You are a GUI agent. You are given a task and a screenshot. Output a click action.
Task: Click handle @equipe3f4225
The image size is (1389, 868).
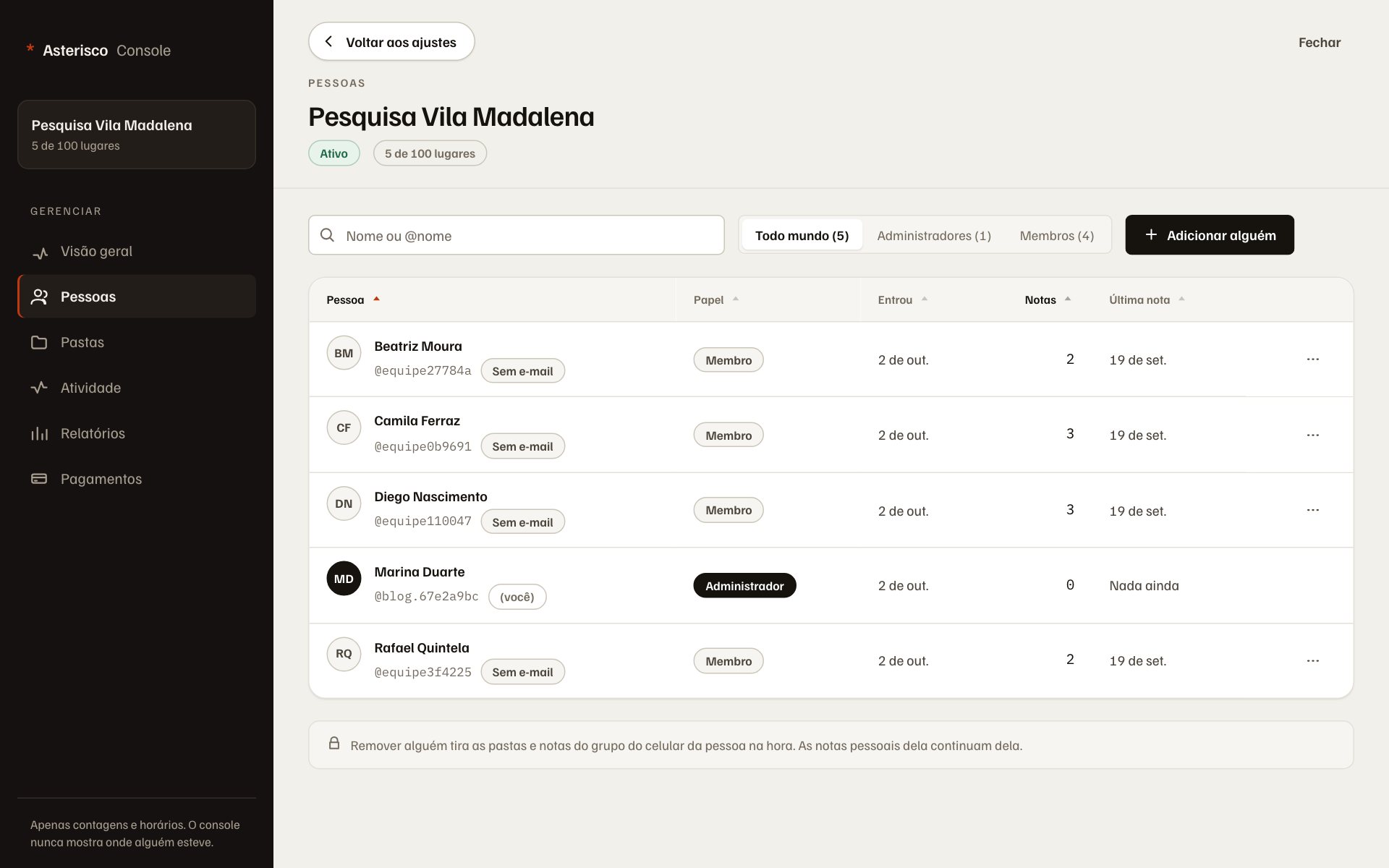(422, 672)
